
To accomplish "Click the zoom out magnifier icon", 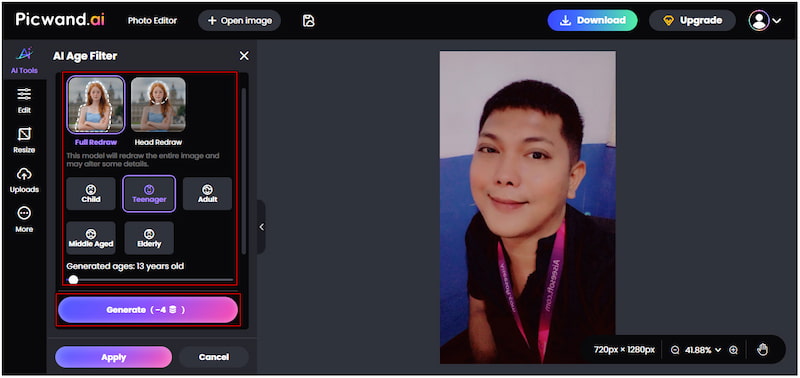I will [675, 350].
